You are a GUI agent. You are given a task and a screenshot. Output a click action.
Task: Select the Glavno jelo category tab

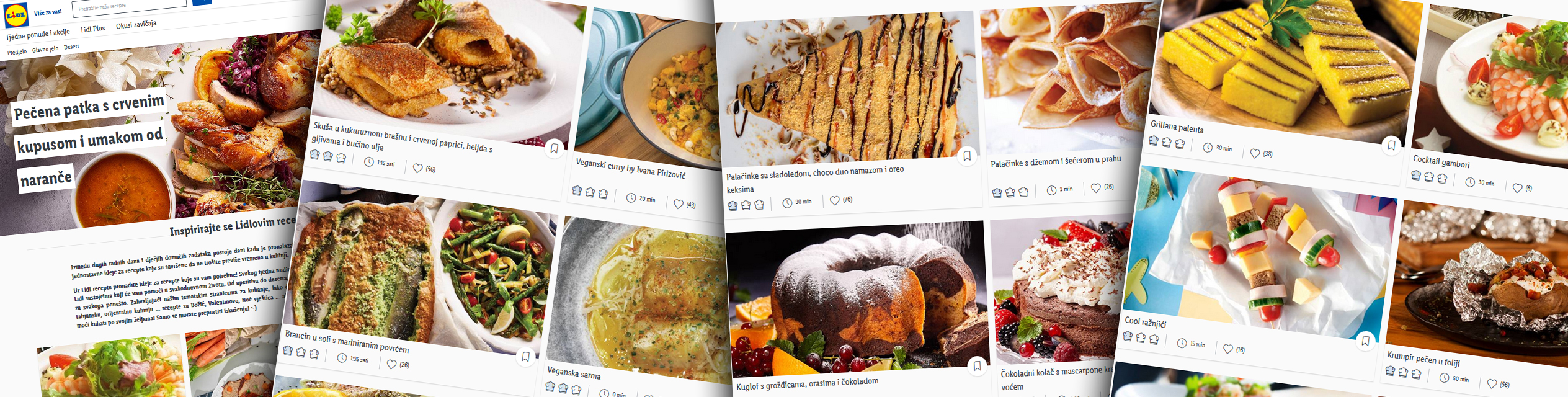45,49
